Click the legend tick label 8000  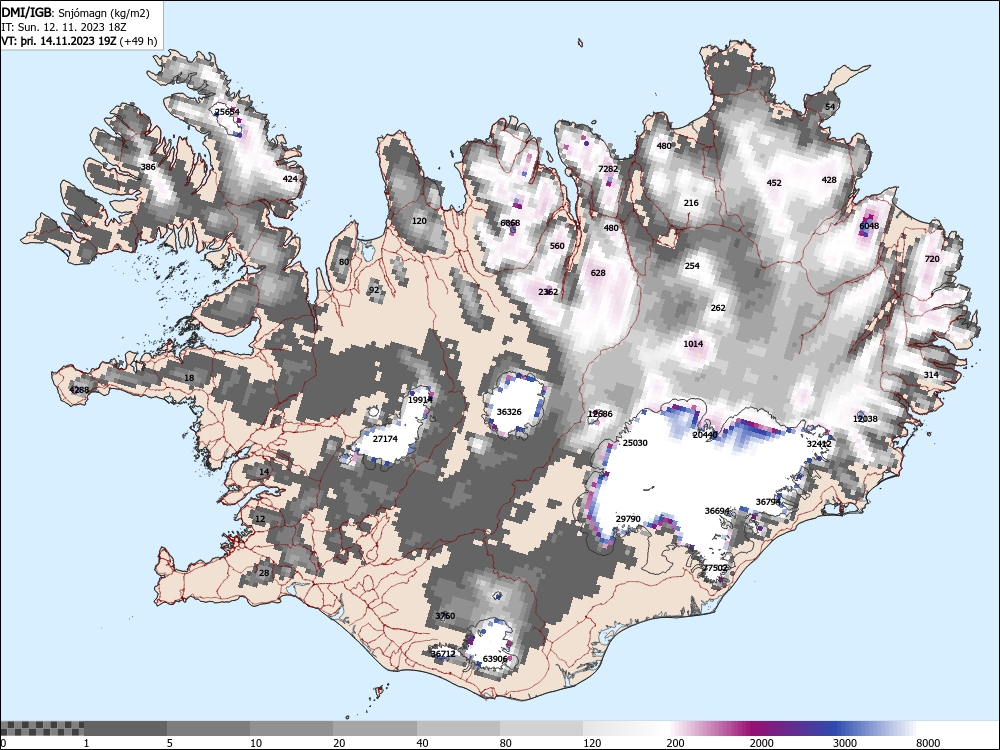pyautogui.click(x=929, y=743)
